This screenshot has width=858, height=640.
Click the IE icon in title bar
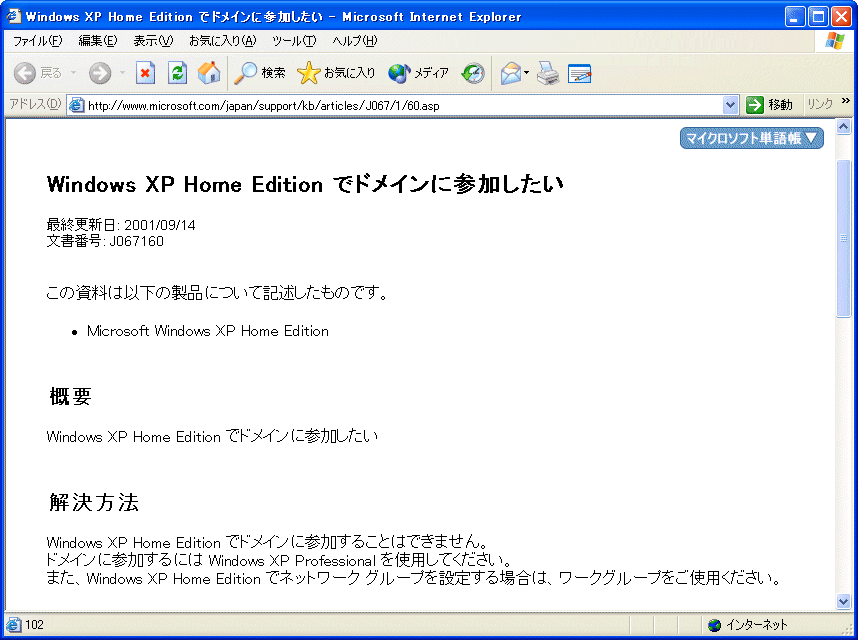click(14, 16)
